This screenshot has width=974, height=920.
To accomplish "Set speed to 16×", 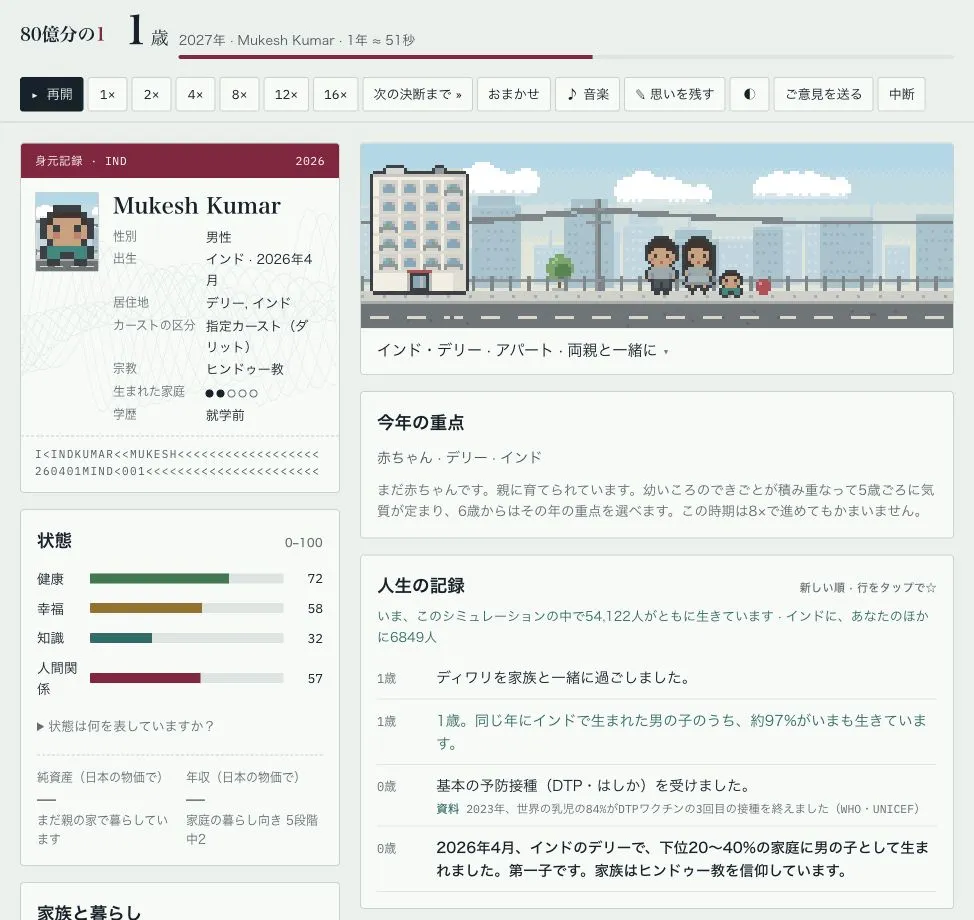I will [x=335, y=94].
